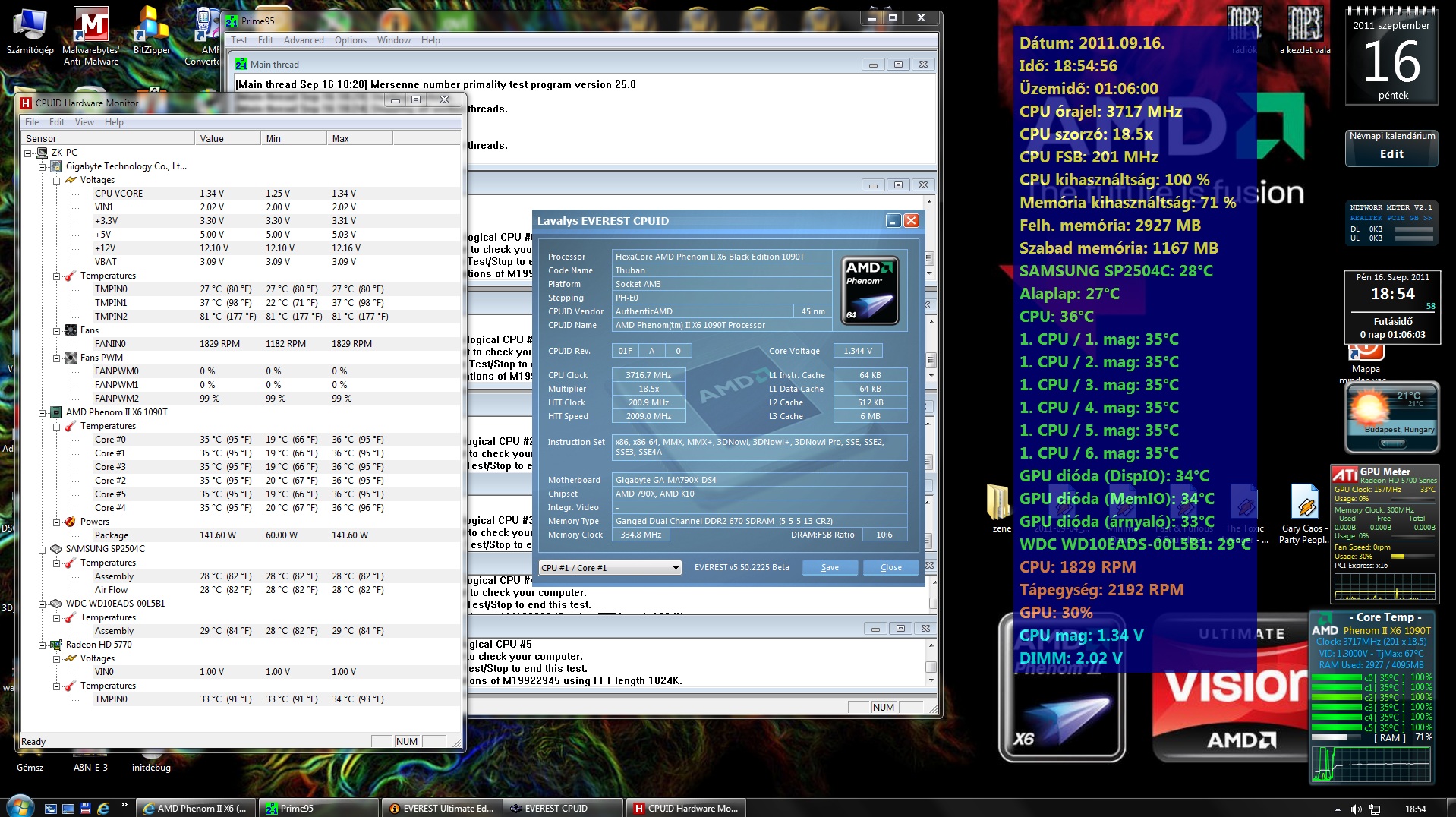Open the View menu in Hardware Monitor
Viewport: 1456px width, 817px height.
pos(84,122)
